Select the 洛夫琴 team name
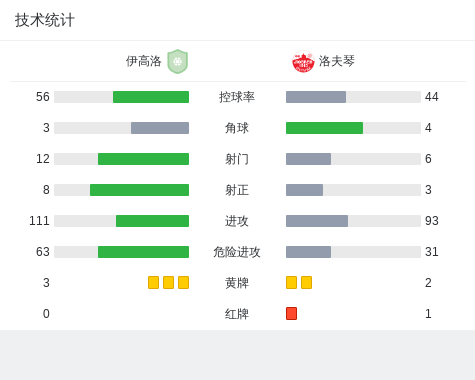 pos(337,61)
